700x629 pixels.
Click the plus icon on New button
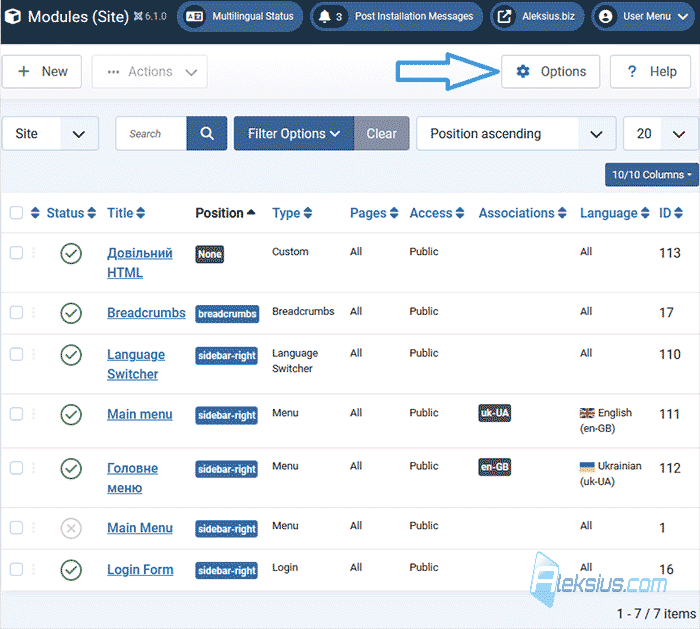point(23,71)
